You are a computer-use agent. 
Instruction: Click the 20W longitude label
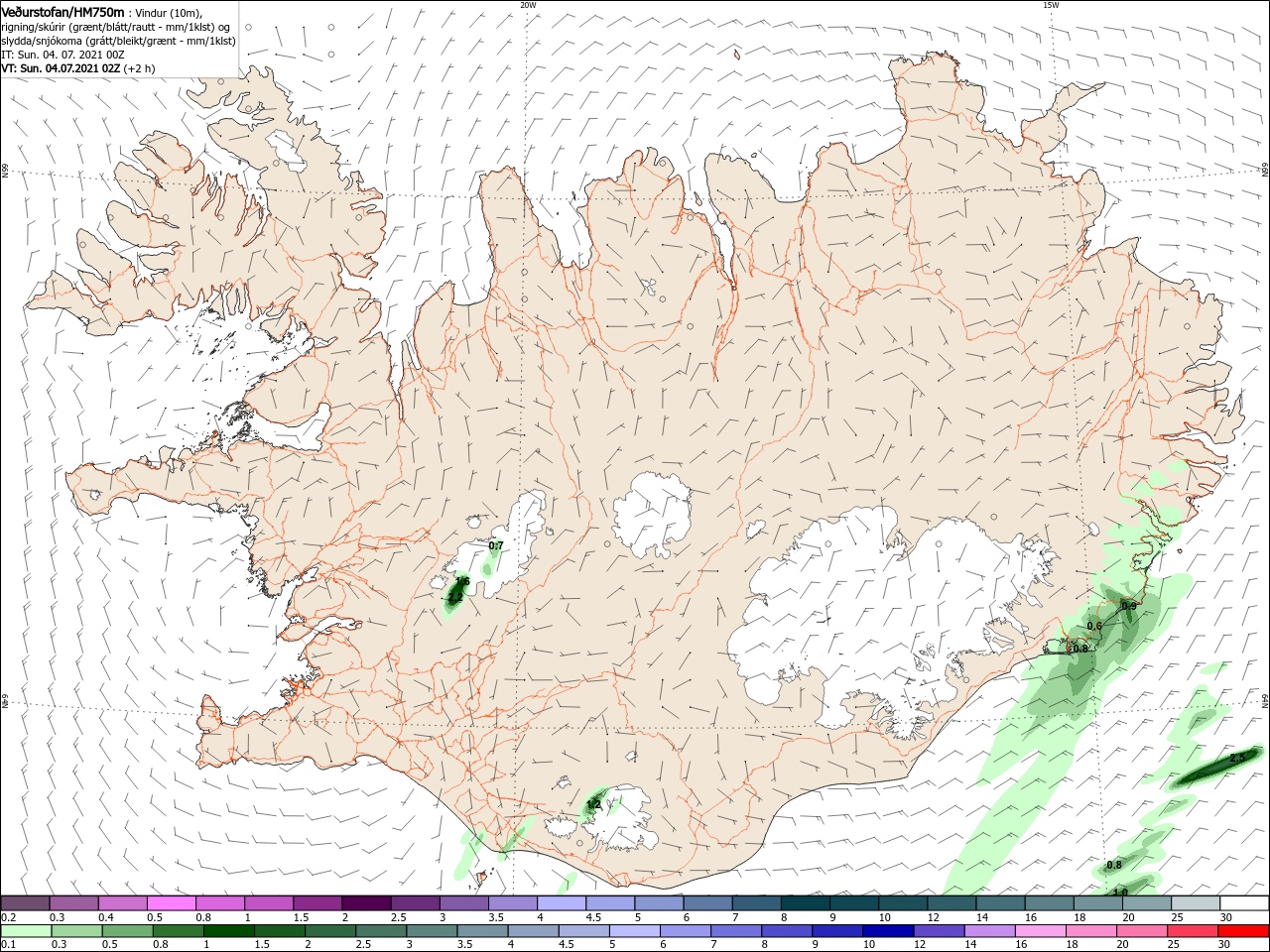(528, 4)
